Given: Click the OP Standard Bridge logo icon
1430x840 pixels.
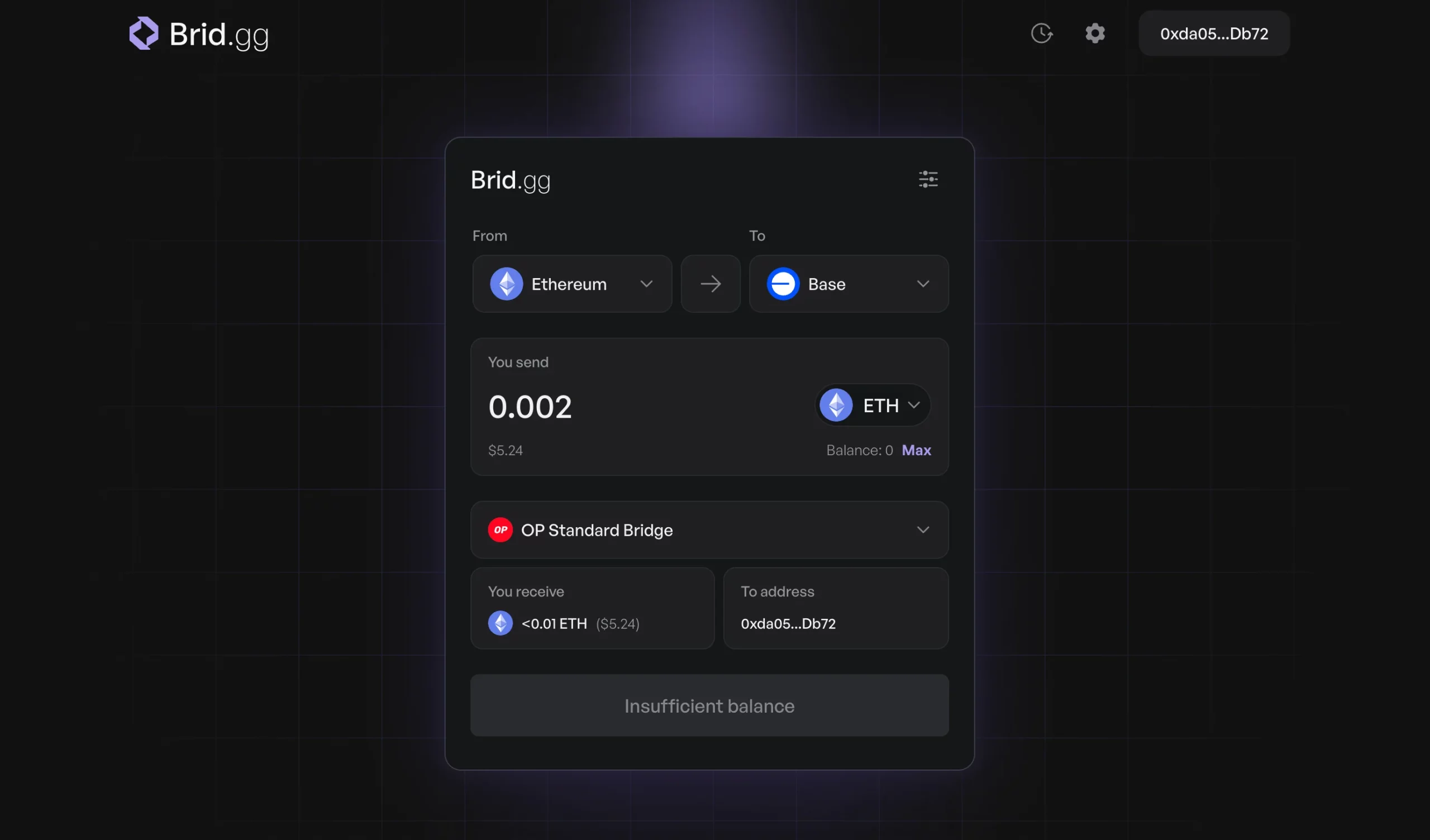Looking at the screenshot, I should 500,530.
